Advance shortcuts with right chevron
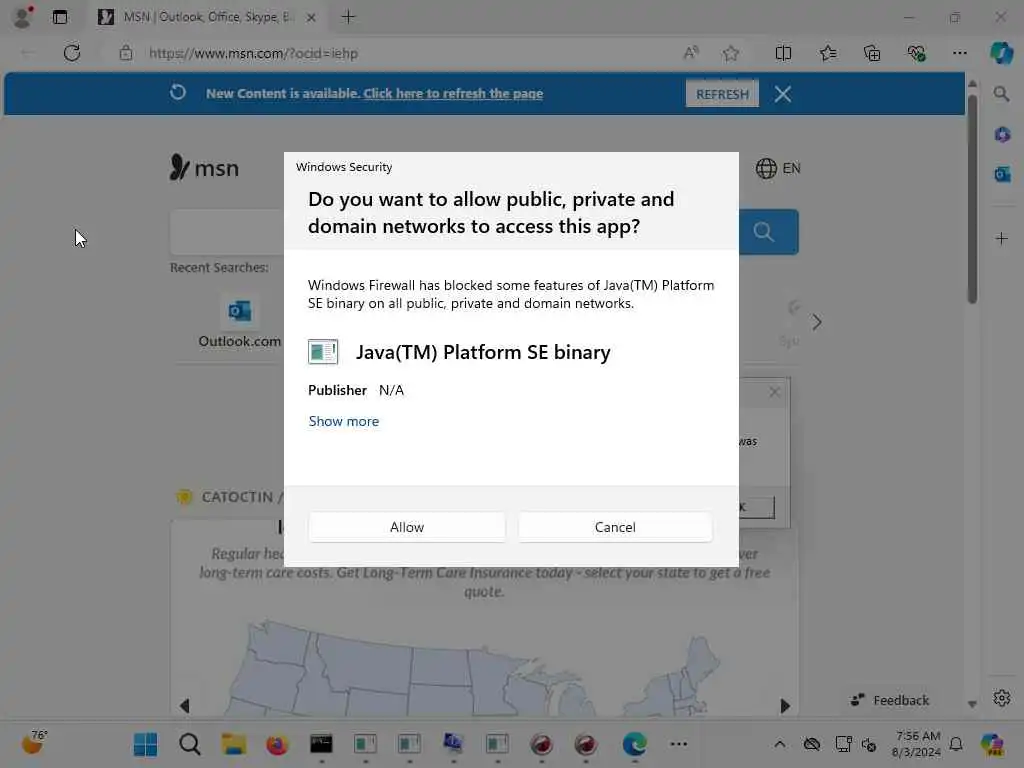 [x=816, y=322]
